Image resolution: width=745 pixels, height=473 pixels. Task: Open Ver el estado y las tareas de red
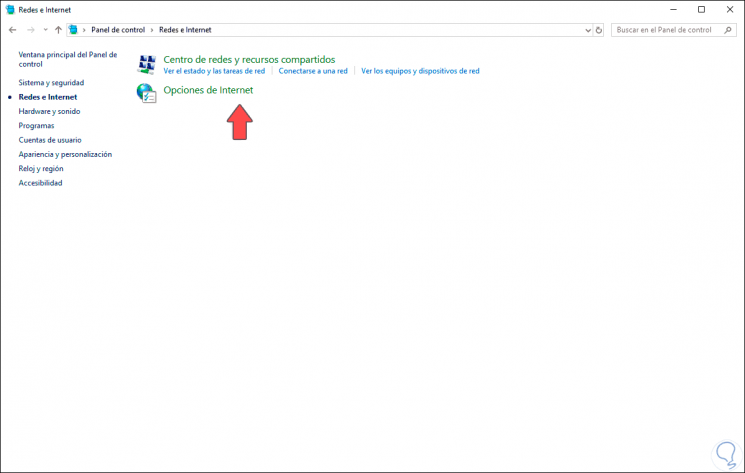(x=214, y=71)
